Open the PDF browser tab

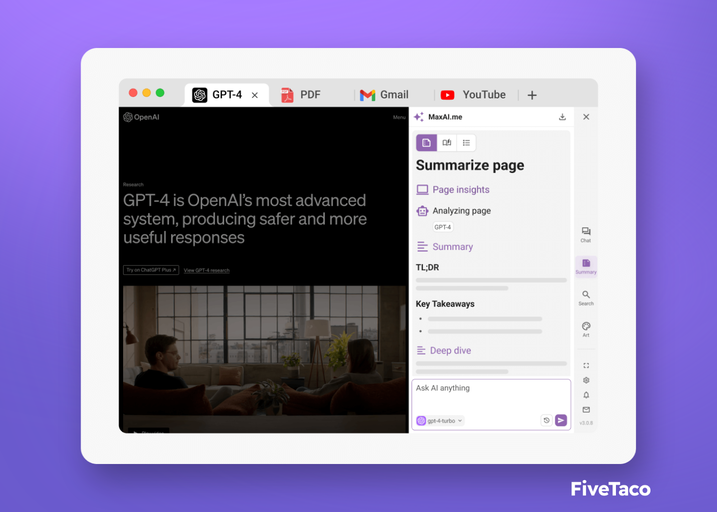[300, 95]
